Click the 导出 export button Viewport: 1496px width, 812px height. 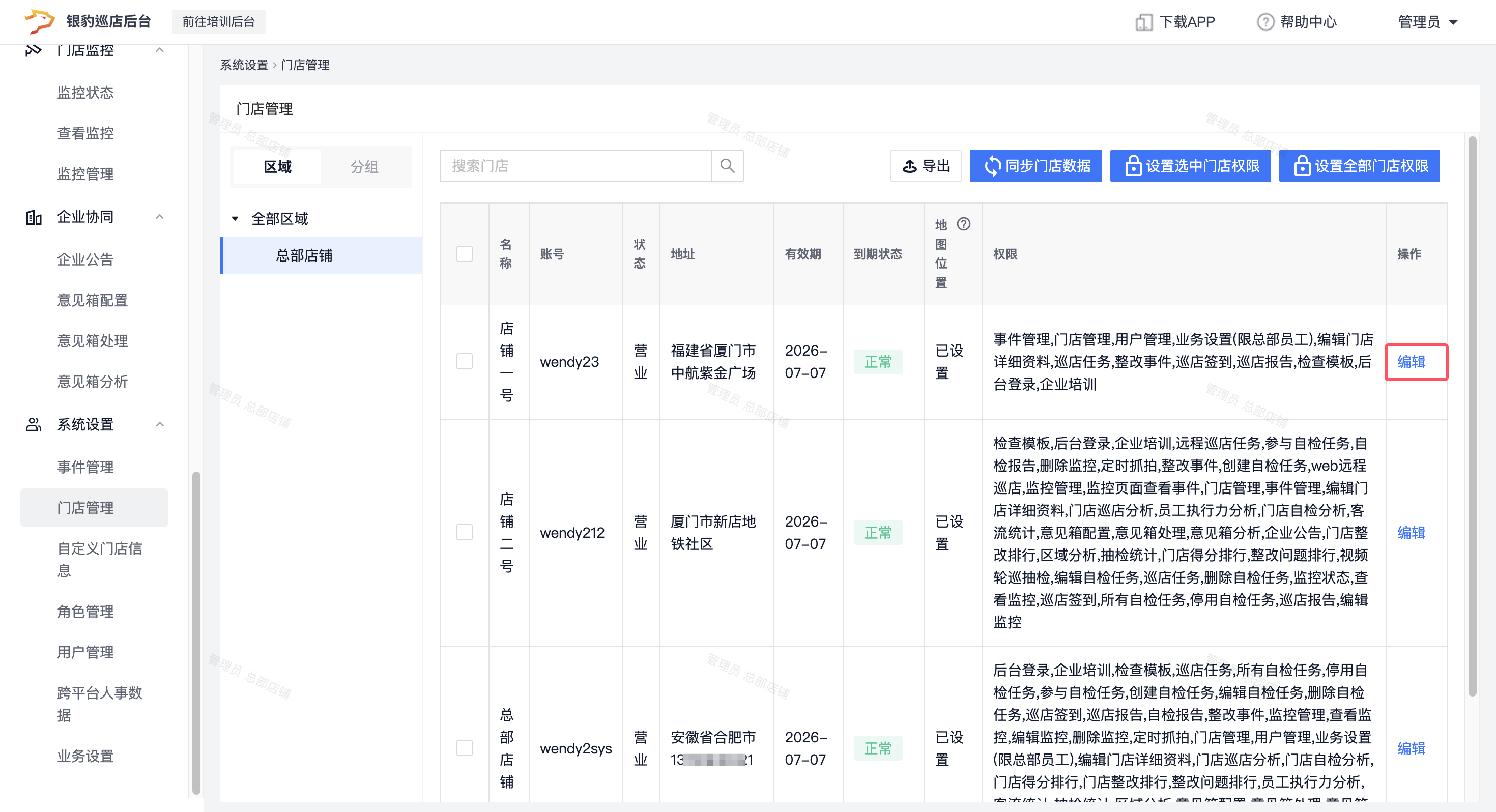(x=926, y=166)
